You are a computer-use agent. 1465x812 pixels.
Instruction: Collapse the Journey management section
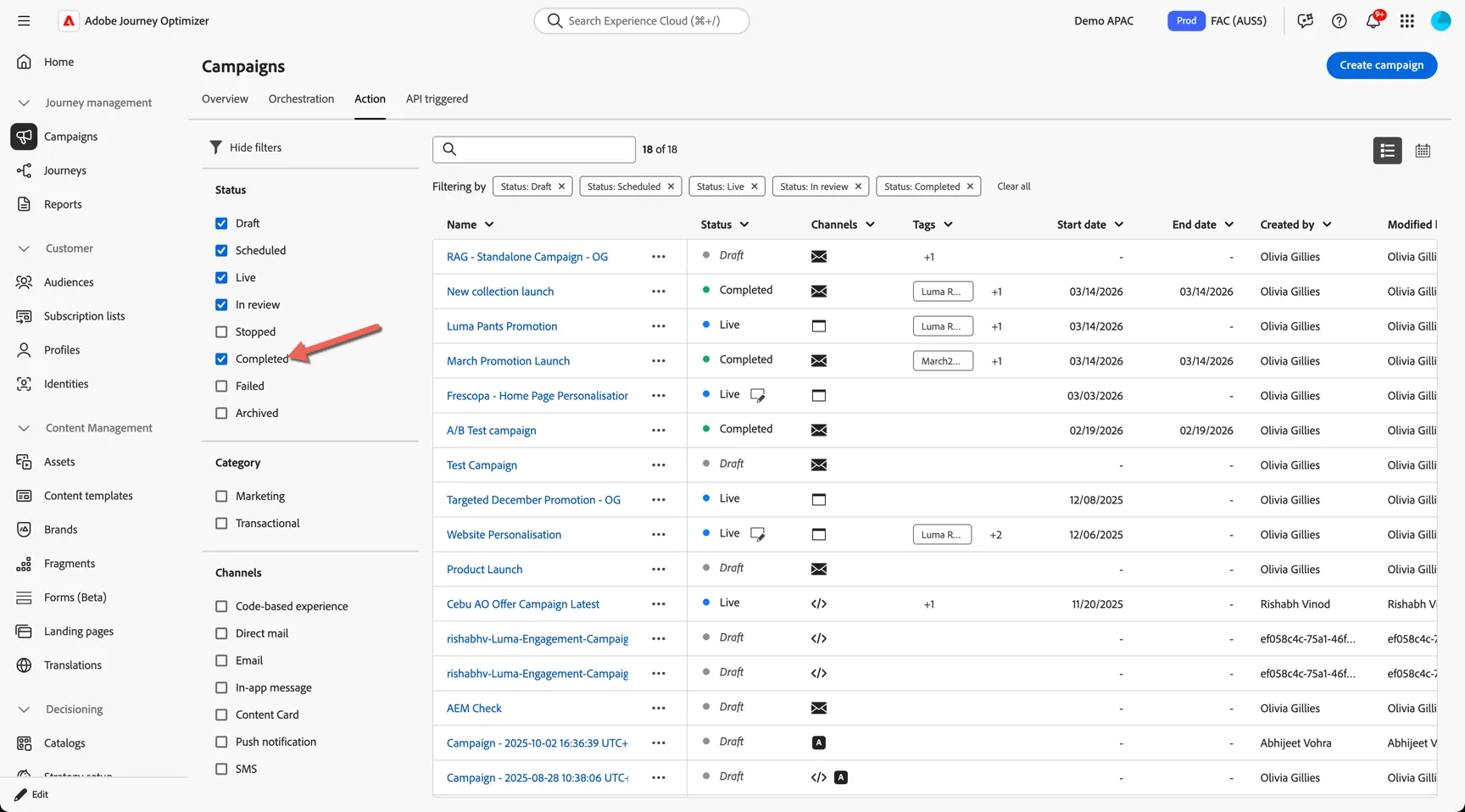click(x=24, y=103)
